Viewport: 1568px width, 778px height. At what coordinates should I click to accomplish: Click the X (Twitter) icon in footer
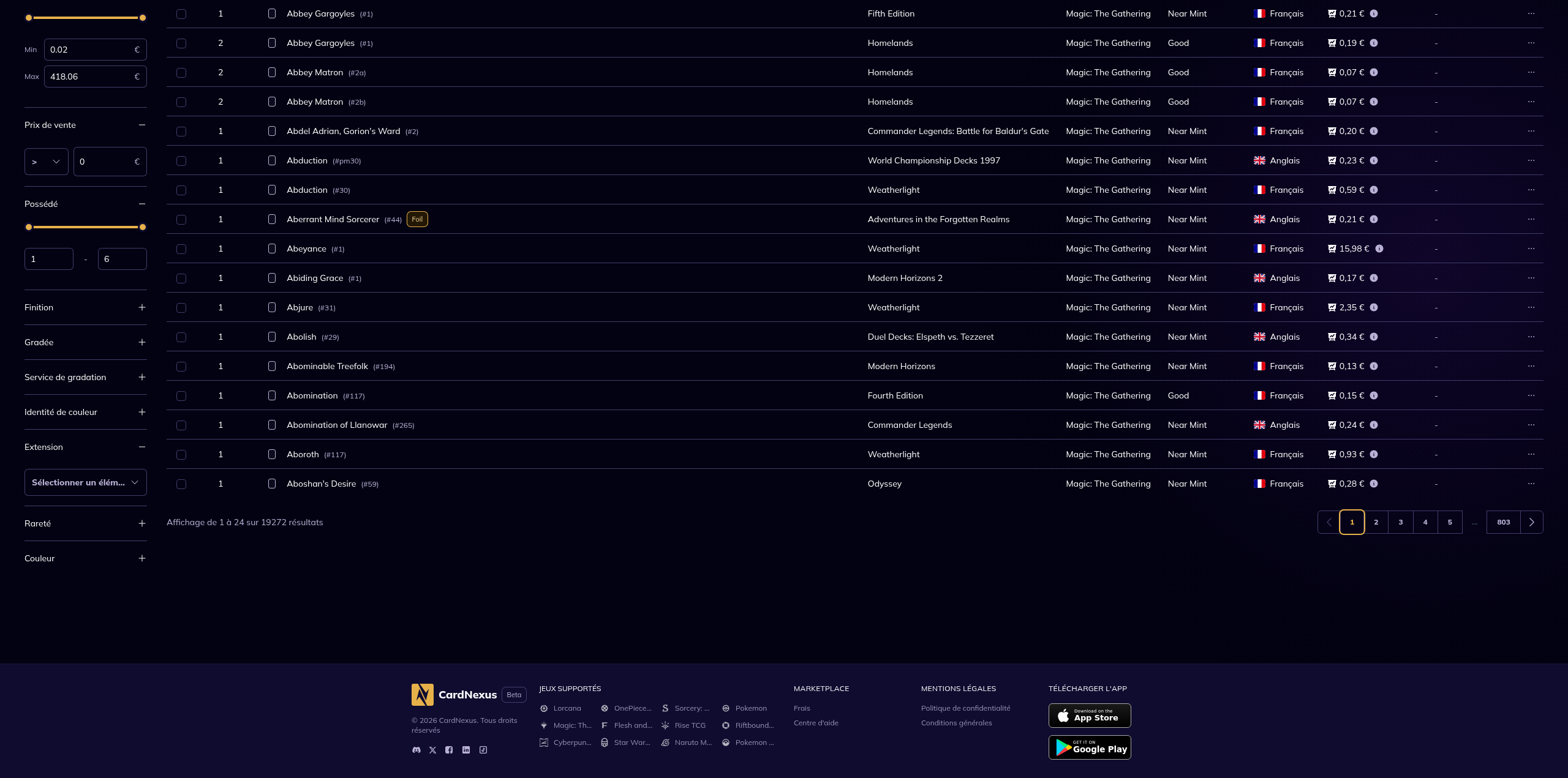433,750
